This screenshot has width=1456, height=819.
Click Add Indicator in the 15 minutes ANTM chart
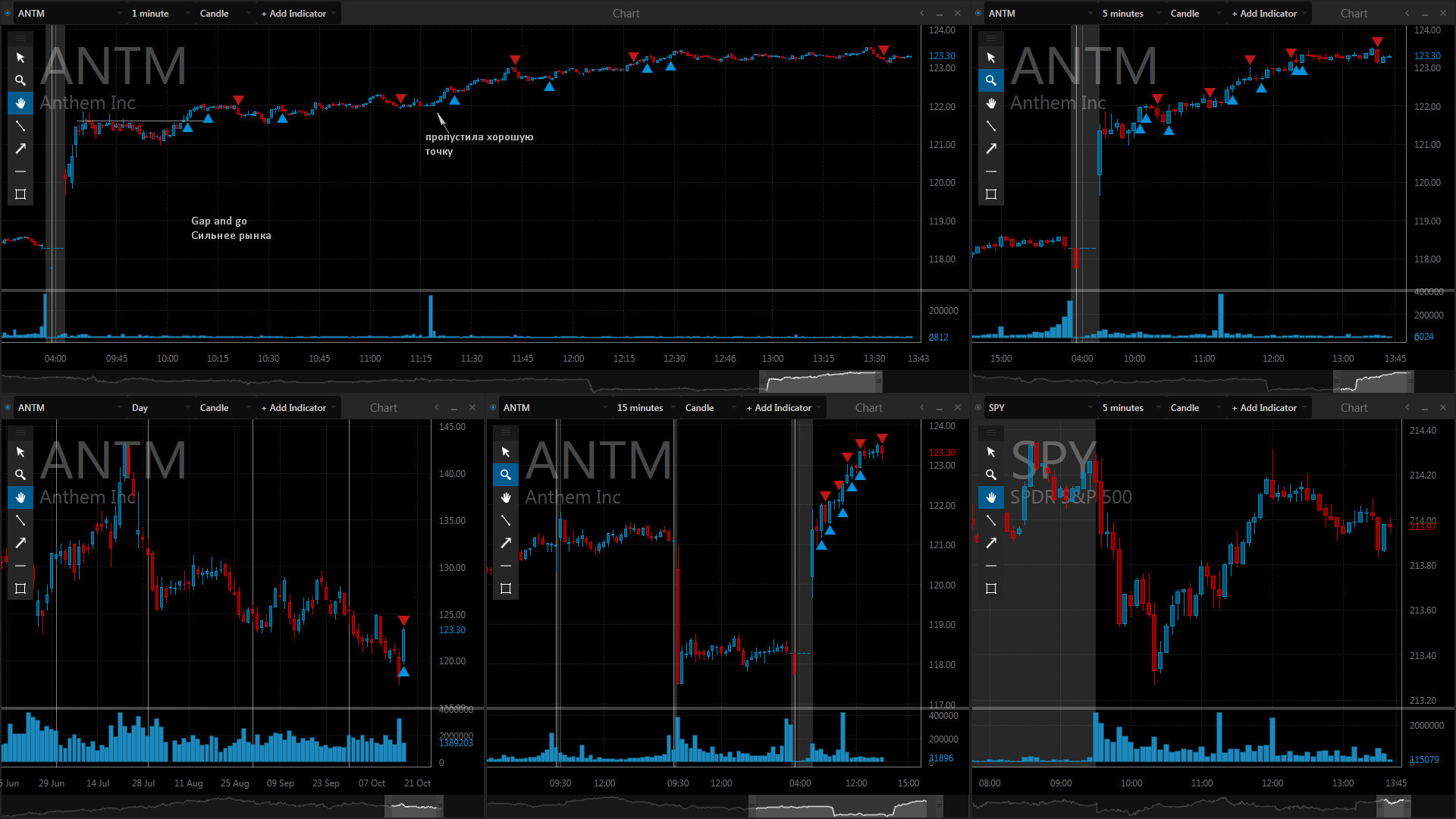tap(783, 408)
